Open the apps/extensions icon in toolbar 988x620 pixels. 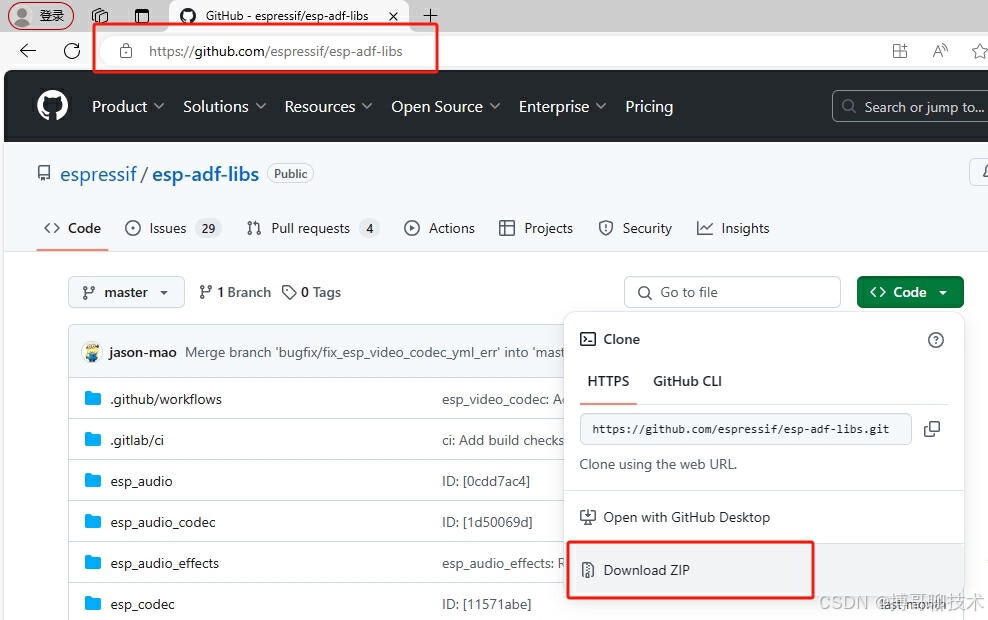point(900,51)
